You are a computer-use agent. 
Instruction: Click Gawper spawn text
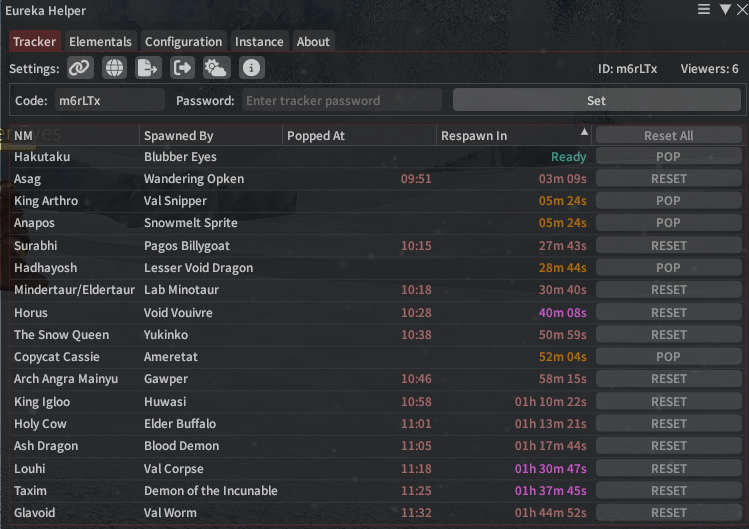coord(166,378)
